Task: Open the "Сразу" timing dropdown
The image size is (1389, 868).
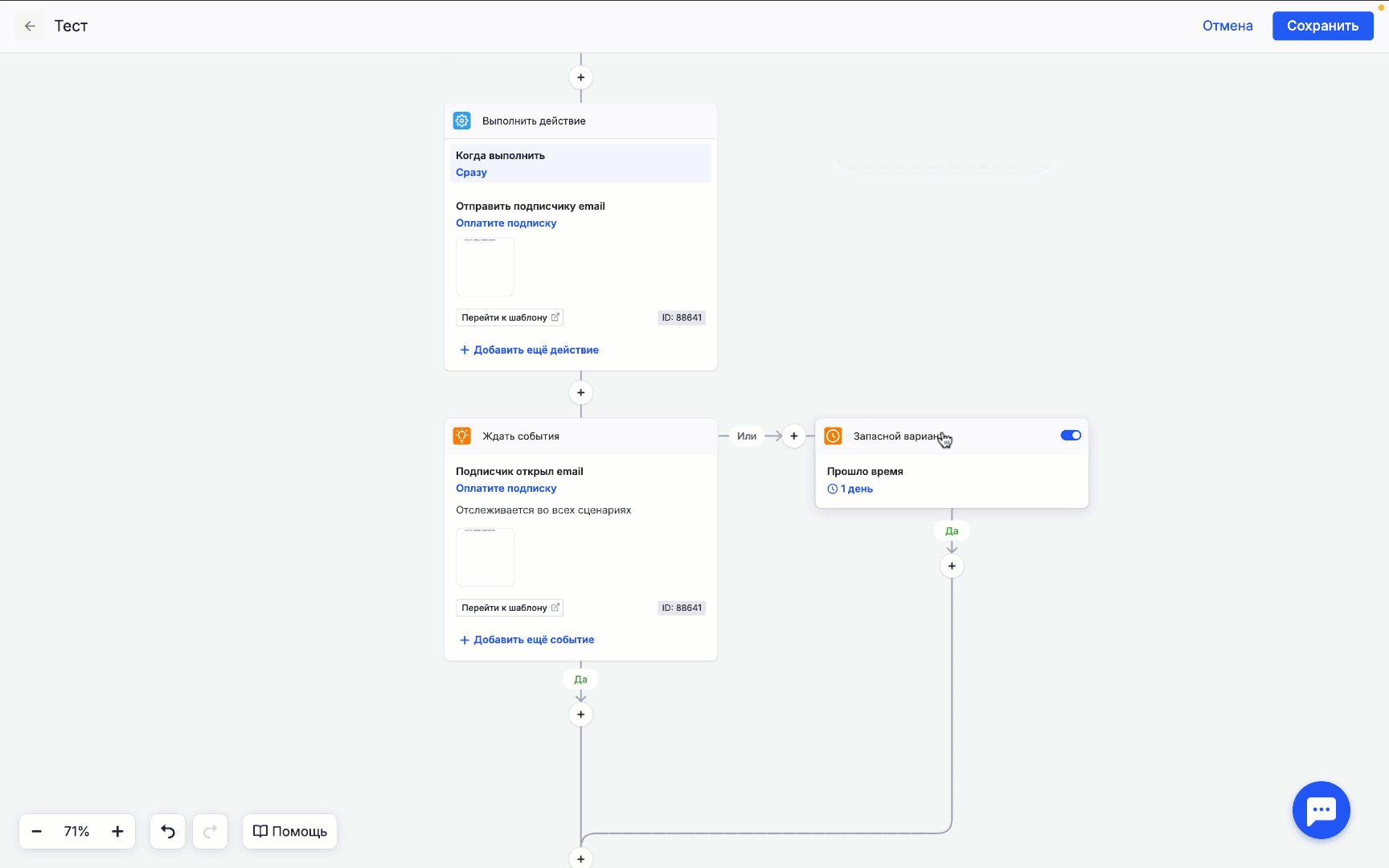Action: pos(471,172)
